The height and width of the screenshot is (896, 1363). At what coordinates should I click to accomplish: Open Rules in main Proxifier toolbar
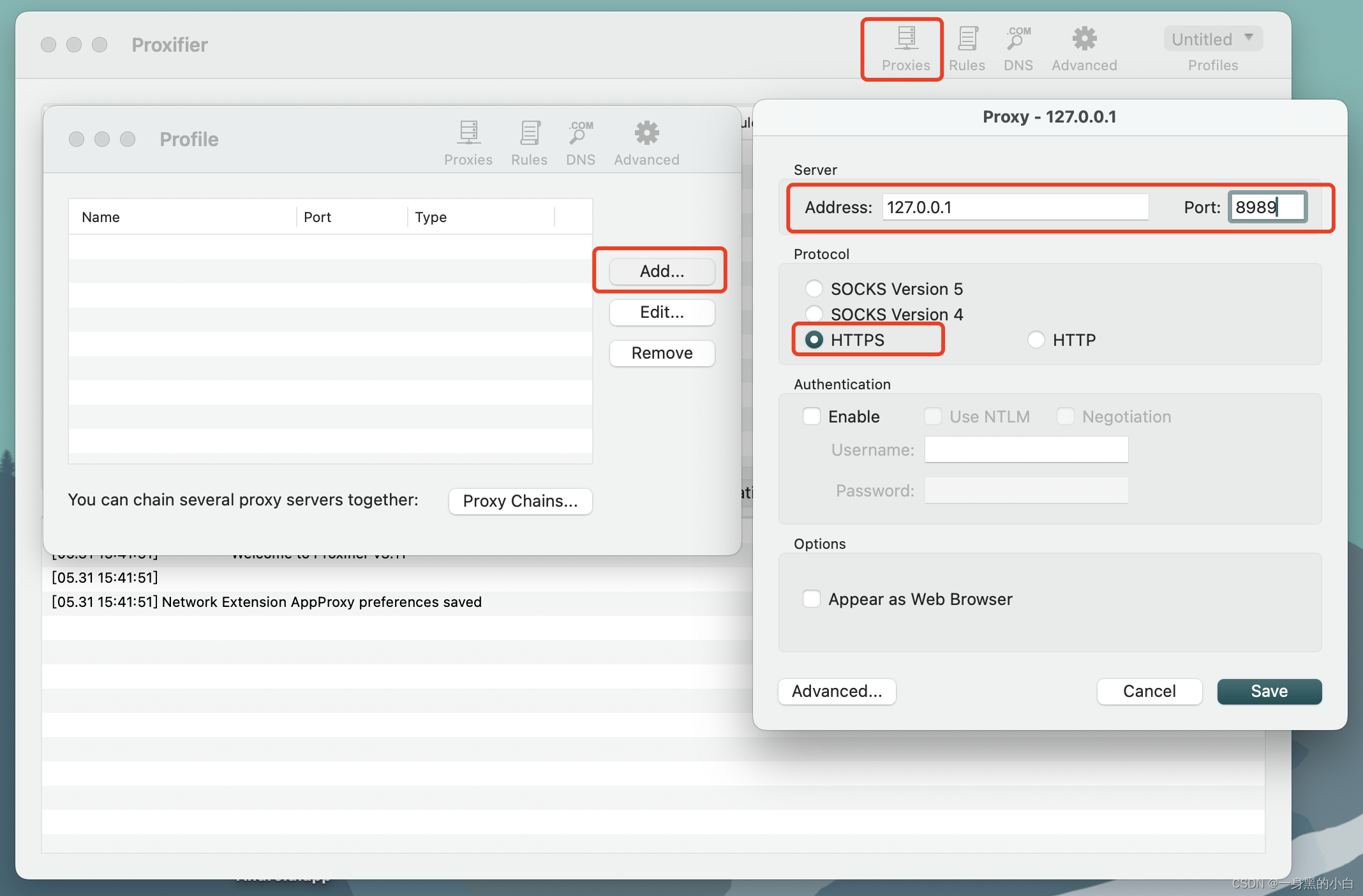[967, 48]
